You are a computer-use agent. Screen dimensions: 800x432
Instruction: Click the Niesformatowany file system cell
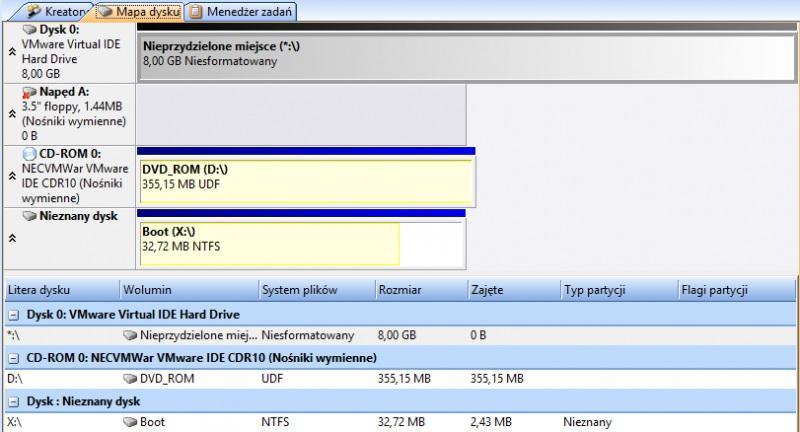pos(308,336)
